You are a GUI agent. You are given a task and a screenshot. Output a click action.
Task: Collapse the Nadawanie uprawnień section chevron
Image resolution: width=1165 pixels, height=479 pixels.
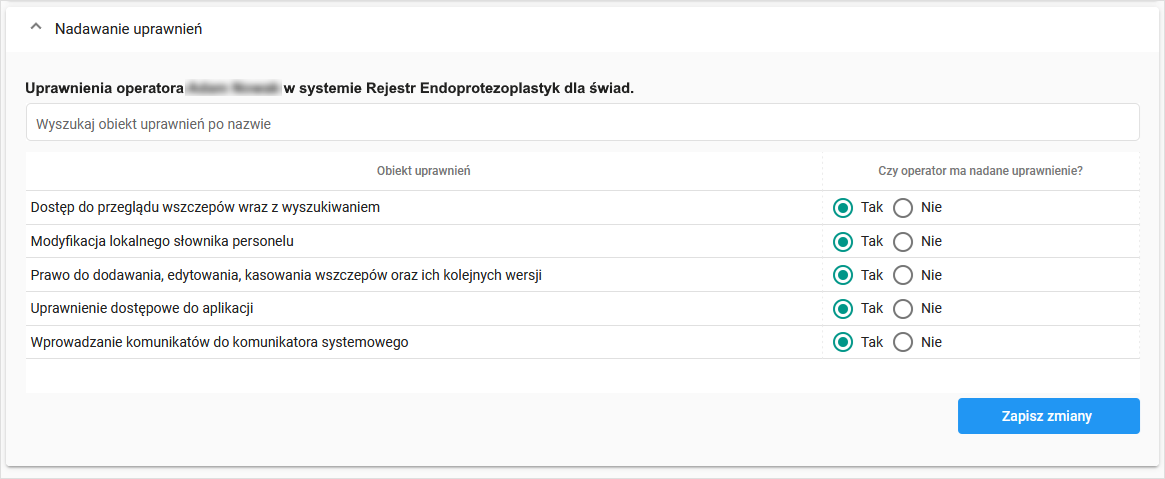[37, 29]
